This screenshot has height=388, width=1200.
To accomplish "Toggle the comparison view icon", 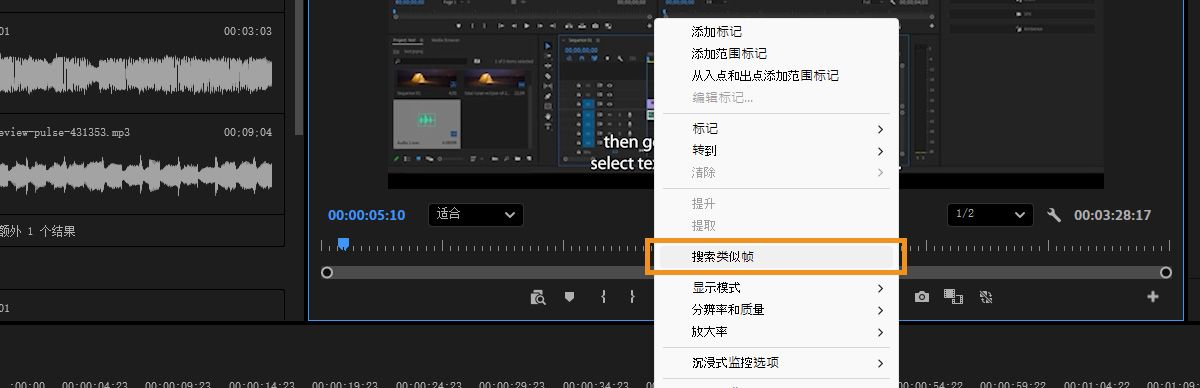I will (x=953, y=297).
